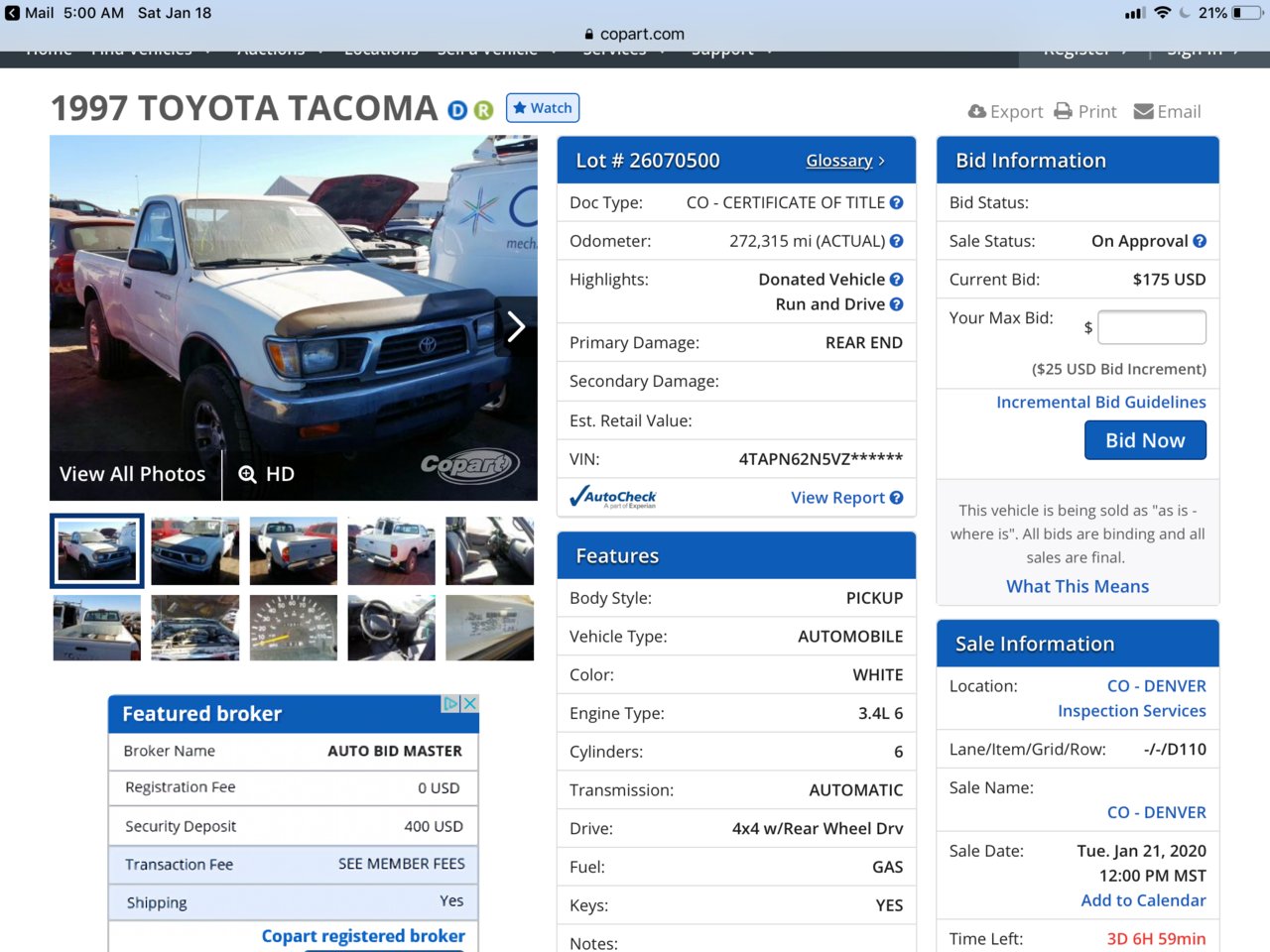Click the Email envelope icon

coord(1143,111)
